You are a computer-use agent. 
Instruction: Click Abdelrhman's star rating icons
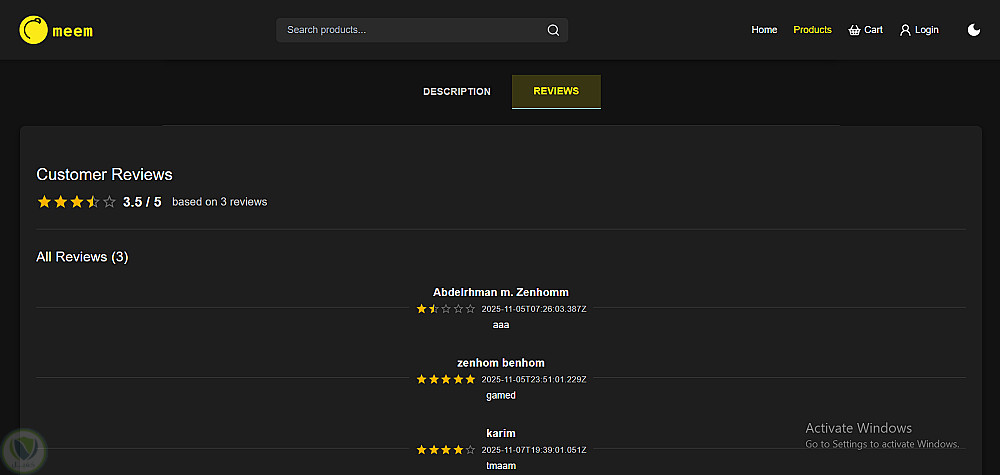446,309
